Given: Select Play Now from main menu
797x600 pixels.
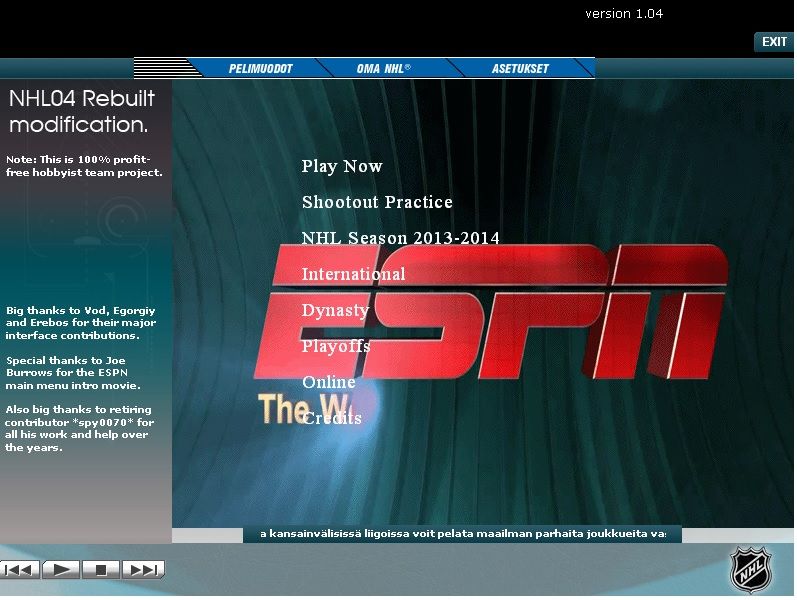Looking at the screenshot, I should point(342,166).
